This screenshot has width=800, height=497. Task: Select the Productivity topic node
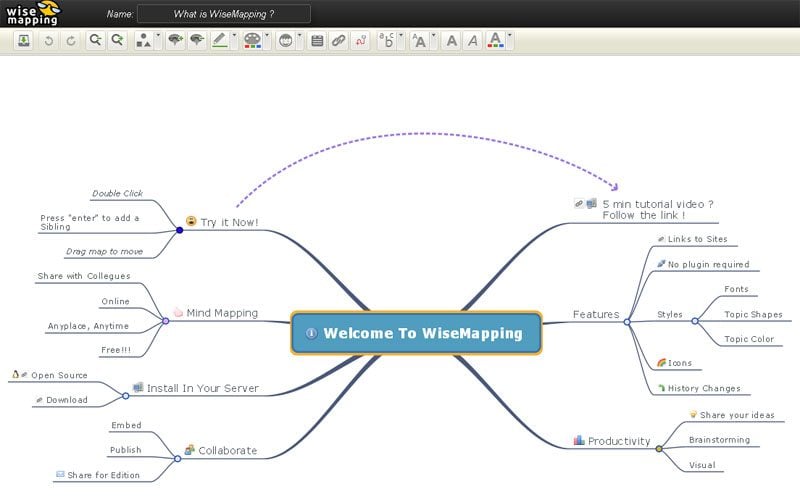pyautogui.click(x=618, y=441)
